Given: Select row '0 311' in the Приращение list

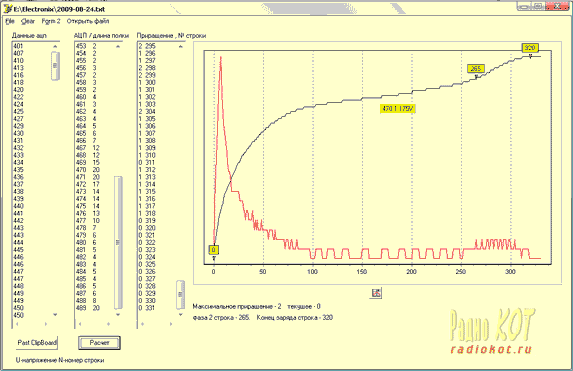Looking at the screenshot, I should click(147, 163).
